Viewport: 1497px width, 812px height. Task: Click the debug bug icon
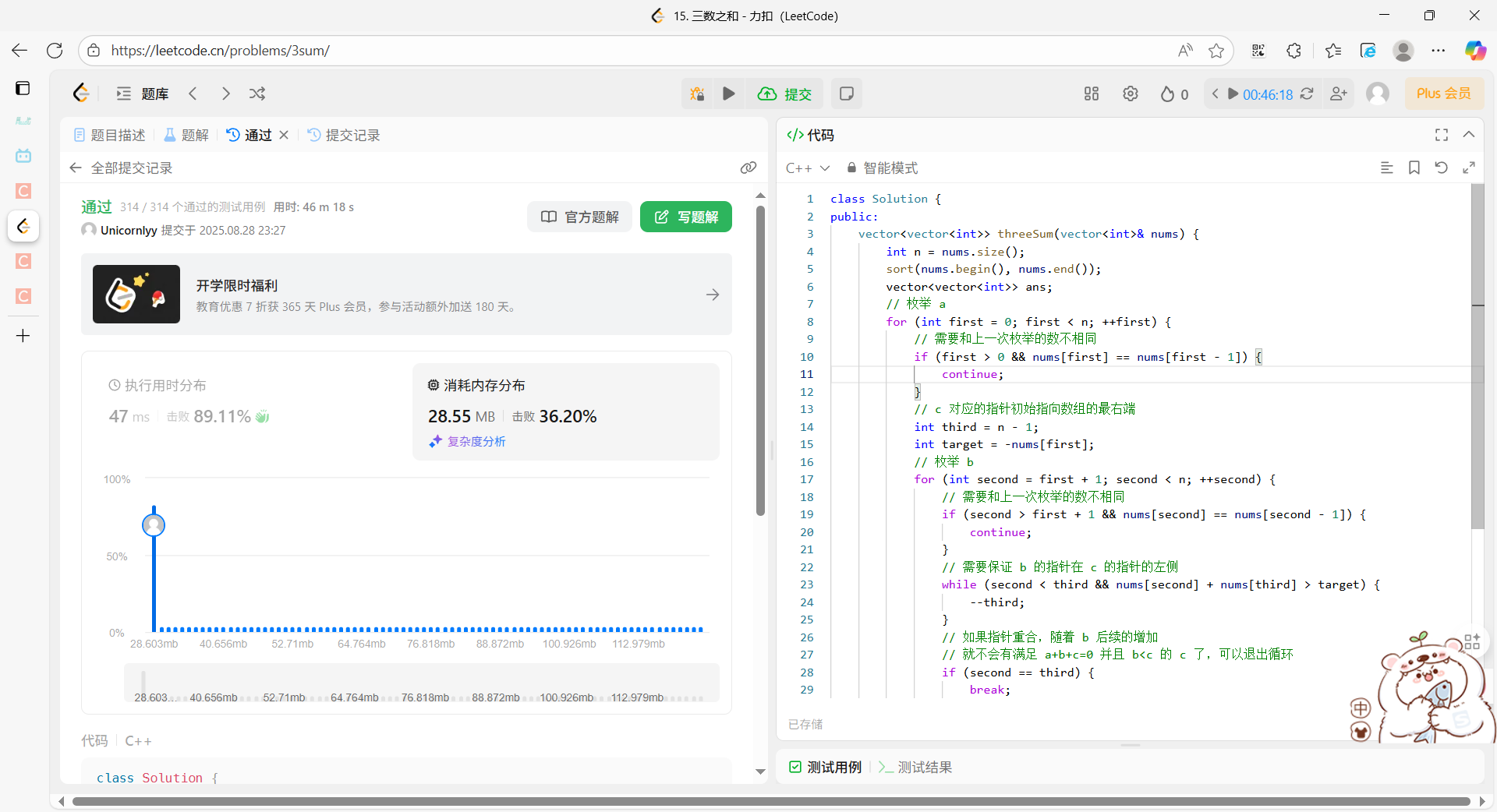697,94
